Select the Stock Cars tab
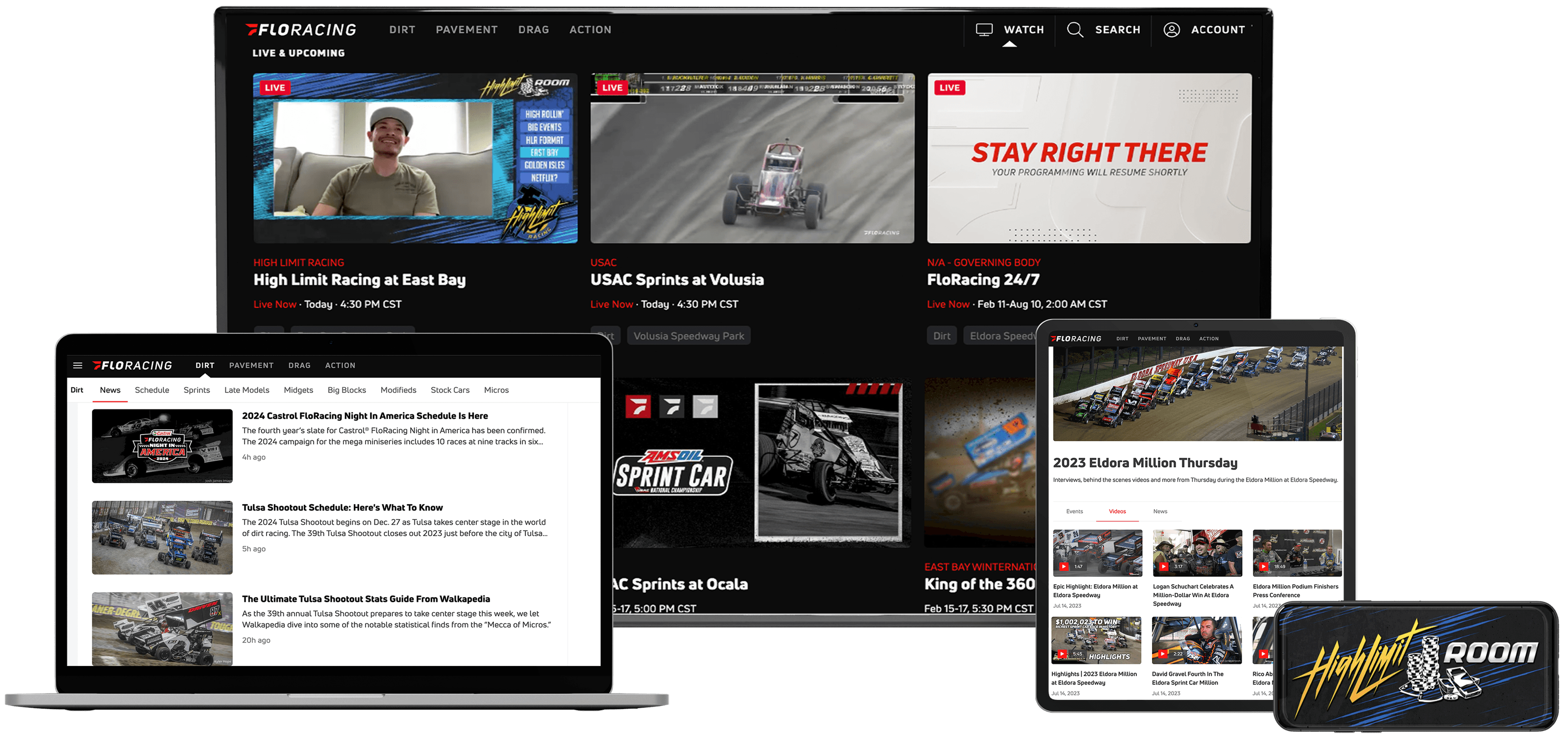Screen dimensions: 1568x739 point(450,390)
